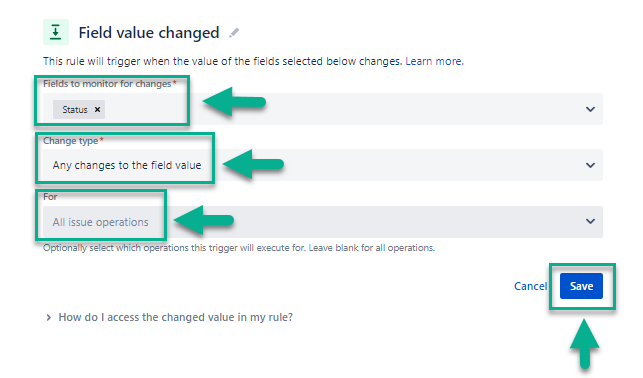Expand the For operations dropdown chevron
This screenshot has height=378, width=643.
(x=590, y=221)
